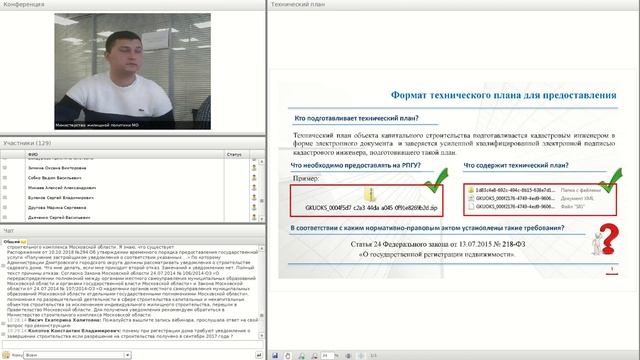Select participant Дьяченко Сергей Васильевич
Viewport: 640px width, 360px height.
[x=59, y=218]
